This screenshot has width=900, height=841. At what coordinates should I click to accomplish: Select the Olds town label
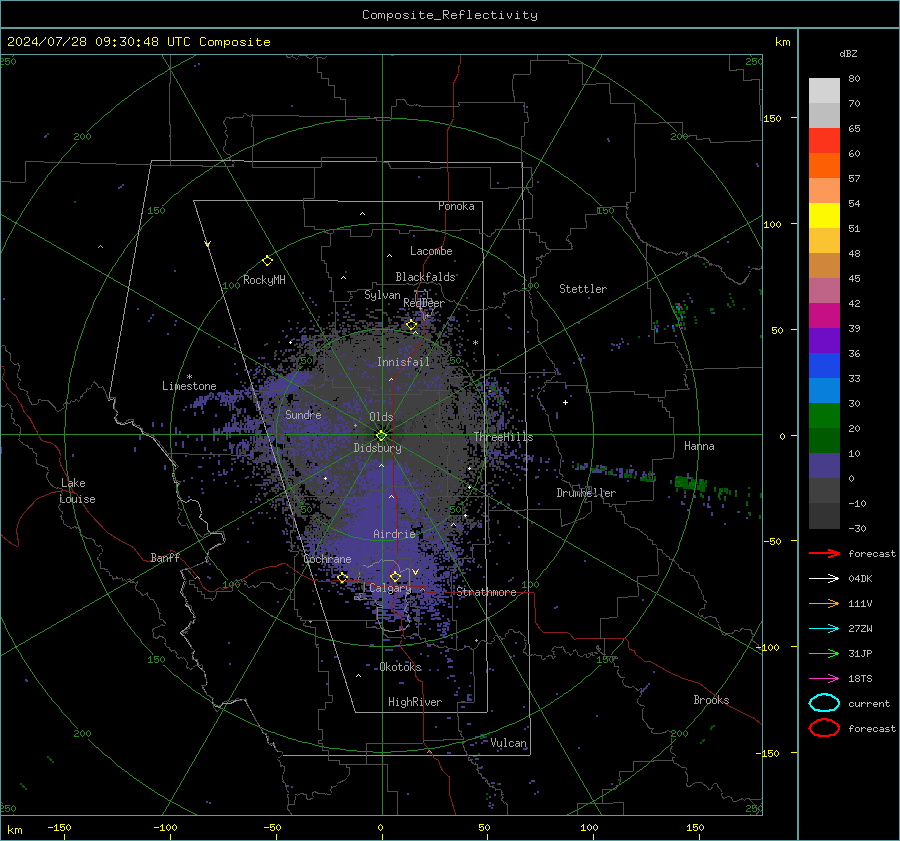381,417
